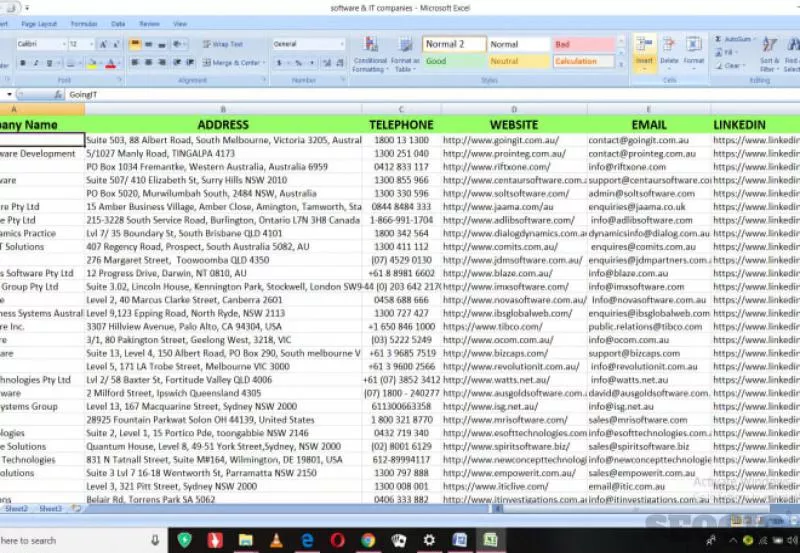
Task: Open the AutoSum function
Action: [733, 39]
